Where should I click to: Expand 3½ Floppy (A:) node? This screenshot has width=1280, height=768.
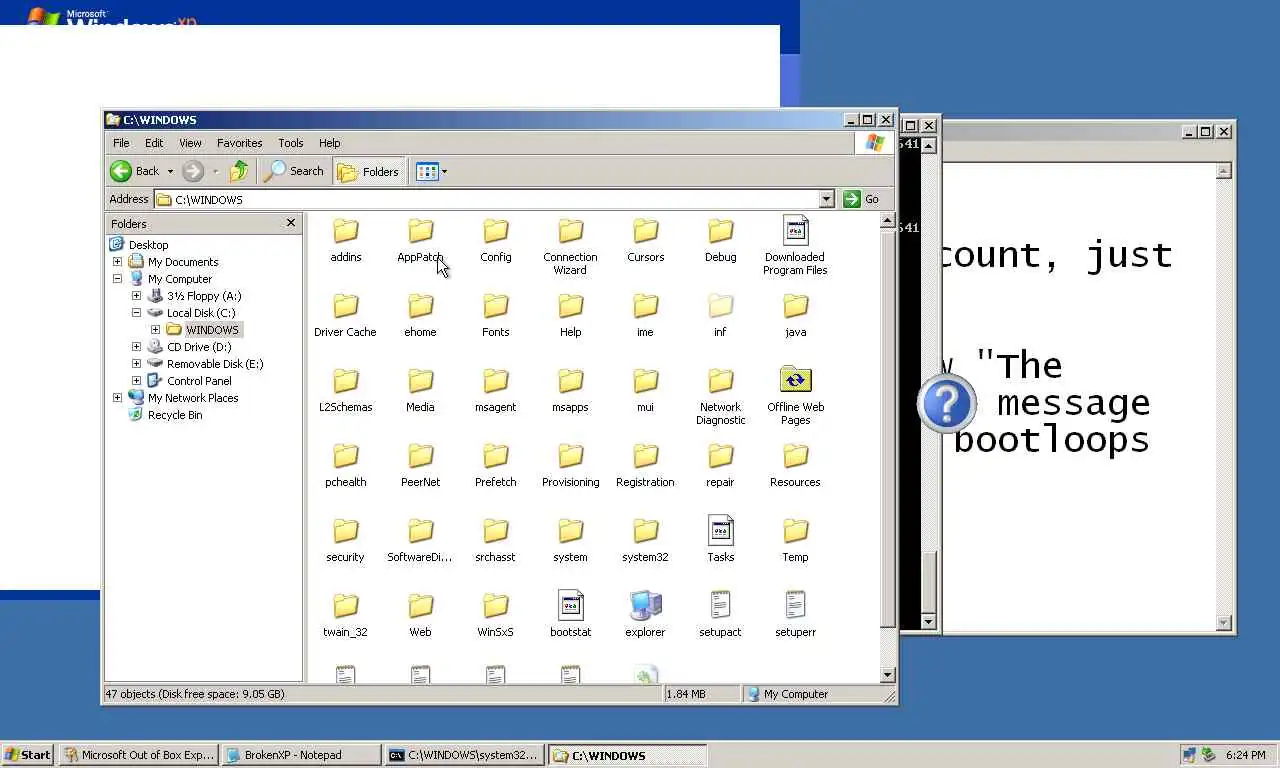coord(136,296)
